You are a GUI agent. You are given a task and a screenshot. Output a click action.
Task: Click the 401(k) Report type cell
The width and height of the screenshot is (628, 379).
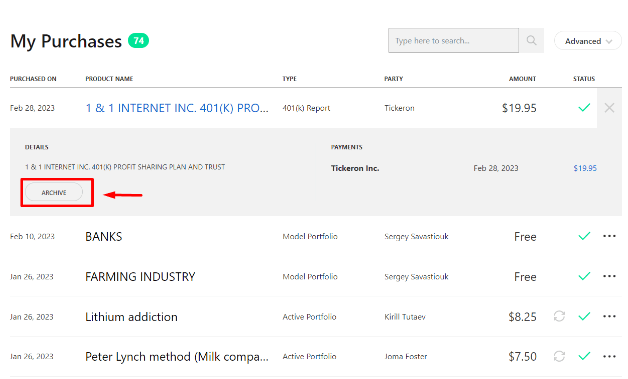point(306,108)
